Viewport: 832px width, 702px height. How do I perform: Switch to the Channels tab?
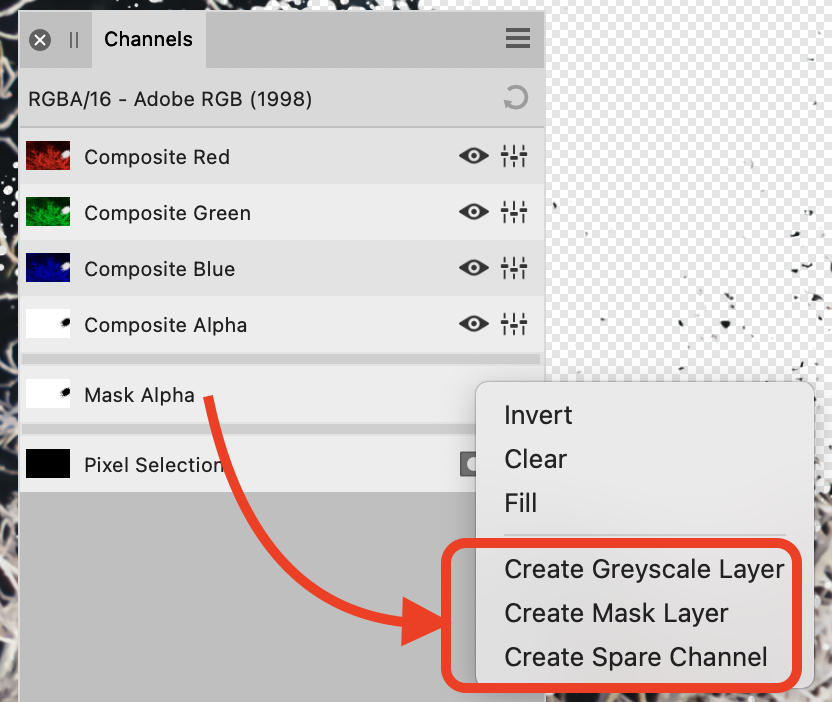[148, 39]
